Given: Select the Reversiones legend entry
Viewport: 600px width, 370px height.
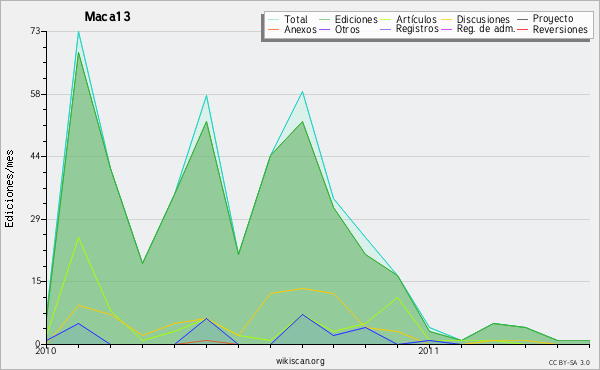Looking at the screenshot, I should (x=560, y=29).
